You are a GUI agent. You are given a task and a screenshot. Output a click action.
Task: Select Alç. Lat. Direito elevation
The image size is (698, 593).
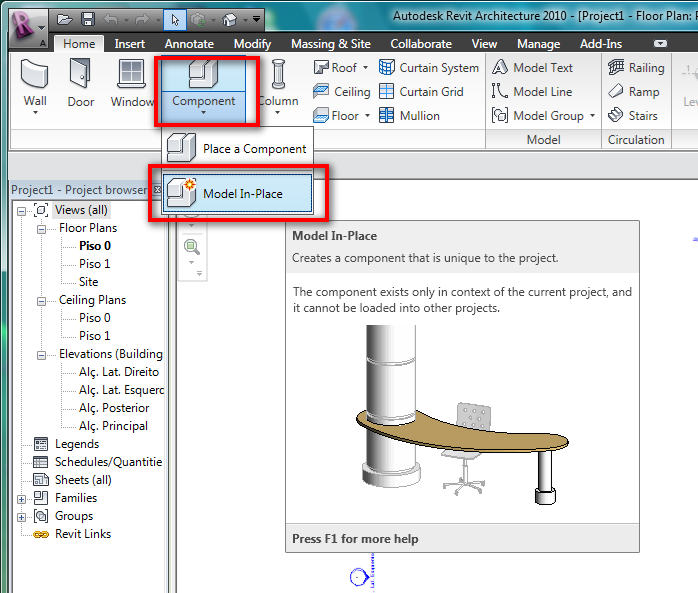tap(119, 372)
